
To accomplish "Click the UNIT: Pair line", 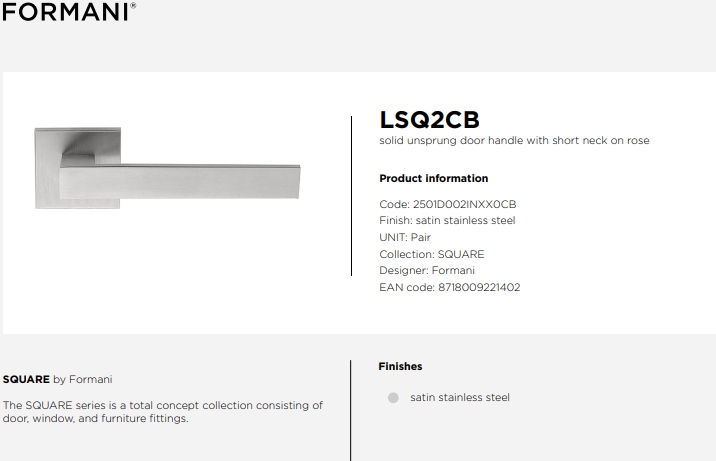I will pos(405,237).
